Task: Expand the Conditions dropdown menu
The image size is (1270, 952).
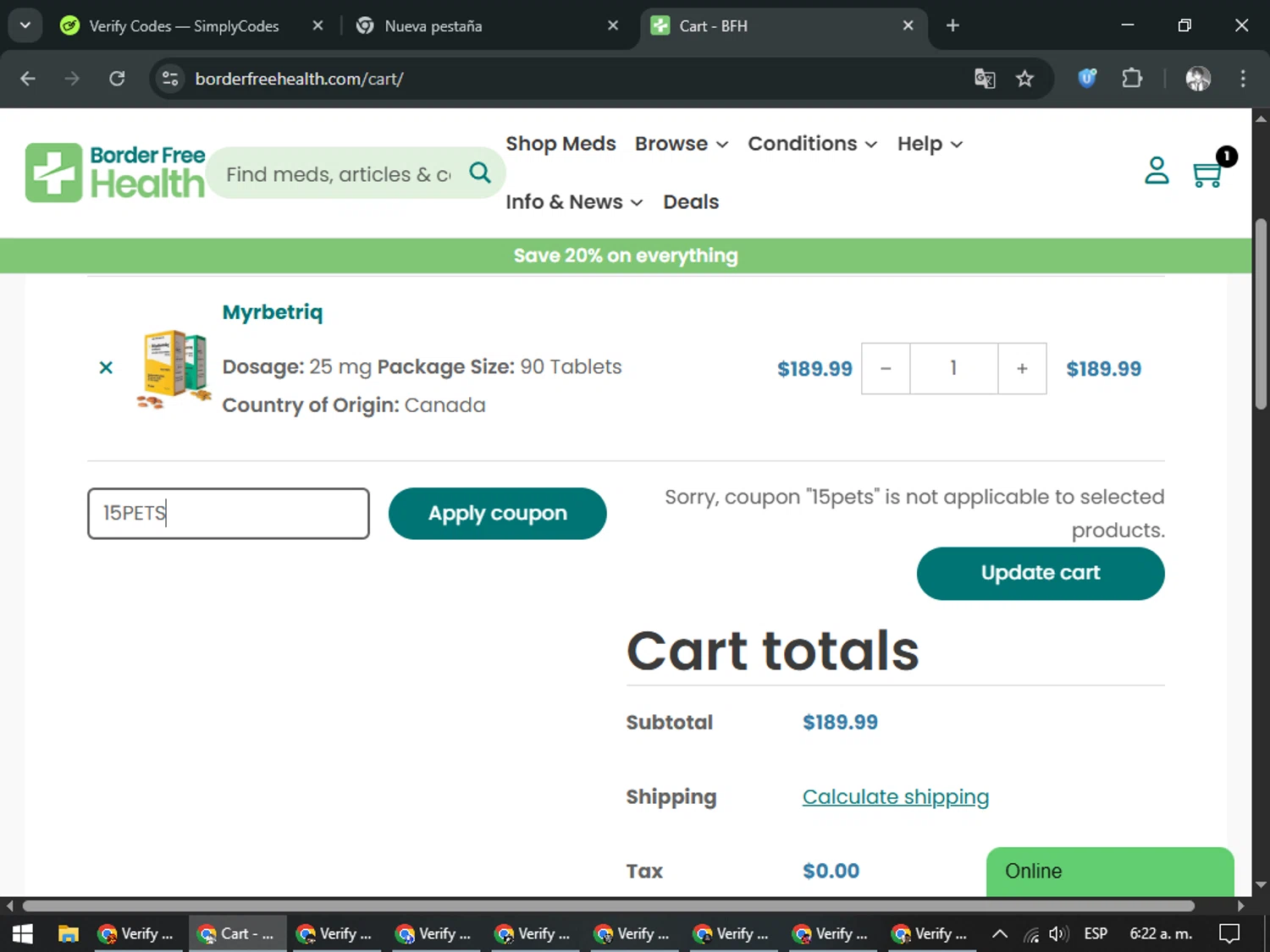Action: 812,144
